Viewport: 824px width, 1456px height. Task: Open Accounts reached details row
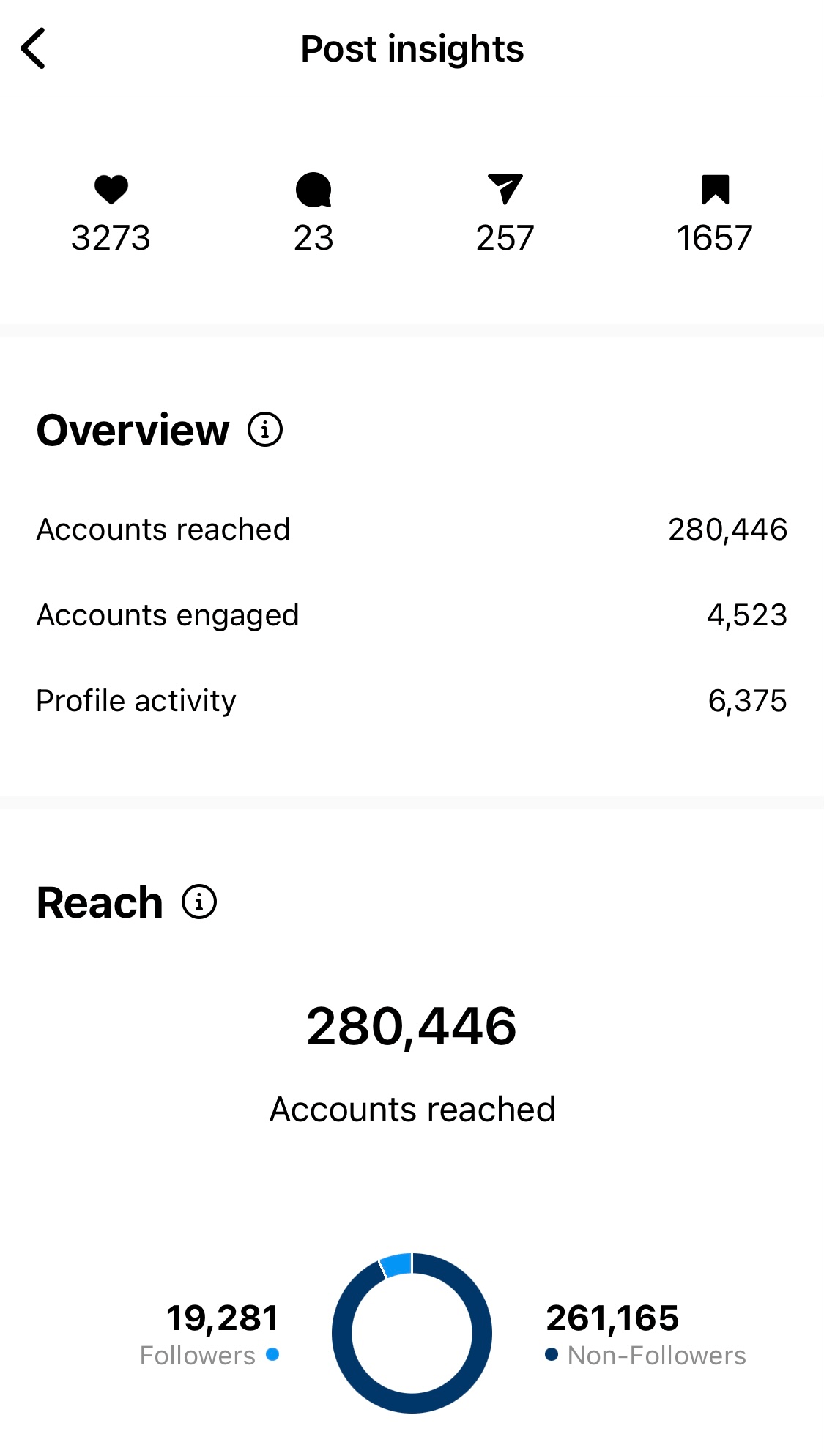(412, 529)
